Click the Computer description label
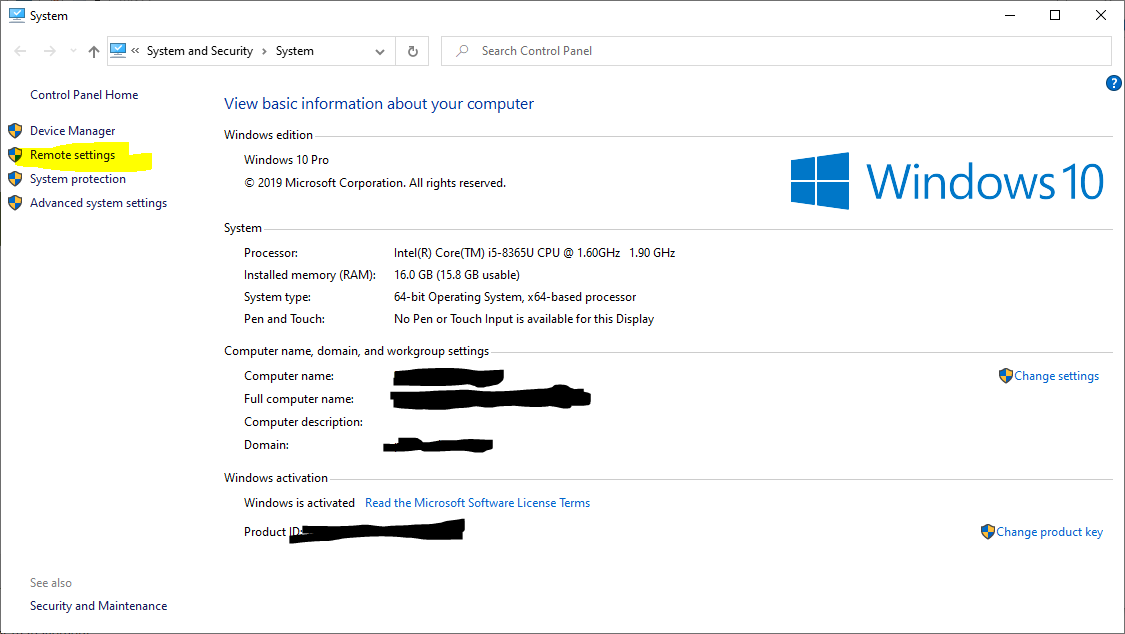The image size is (1125, 634). (x=303, y=422)
